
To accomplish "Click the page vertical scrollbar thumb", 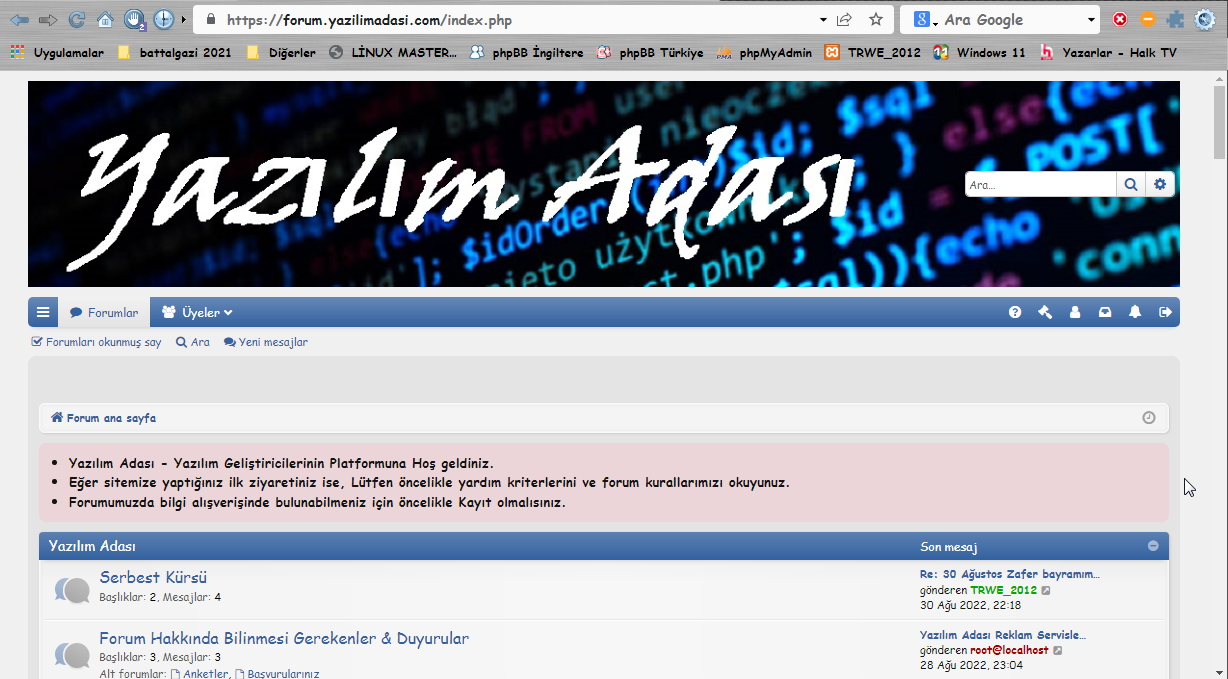I will click(x=1219, y=123).
